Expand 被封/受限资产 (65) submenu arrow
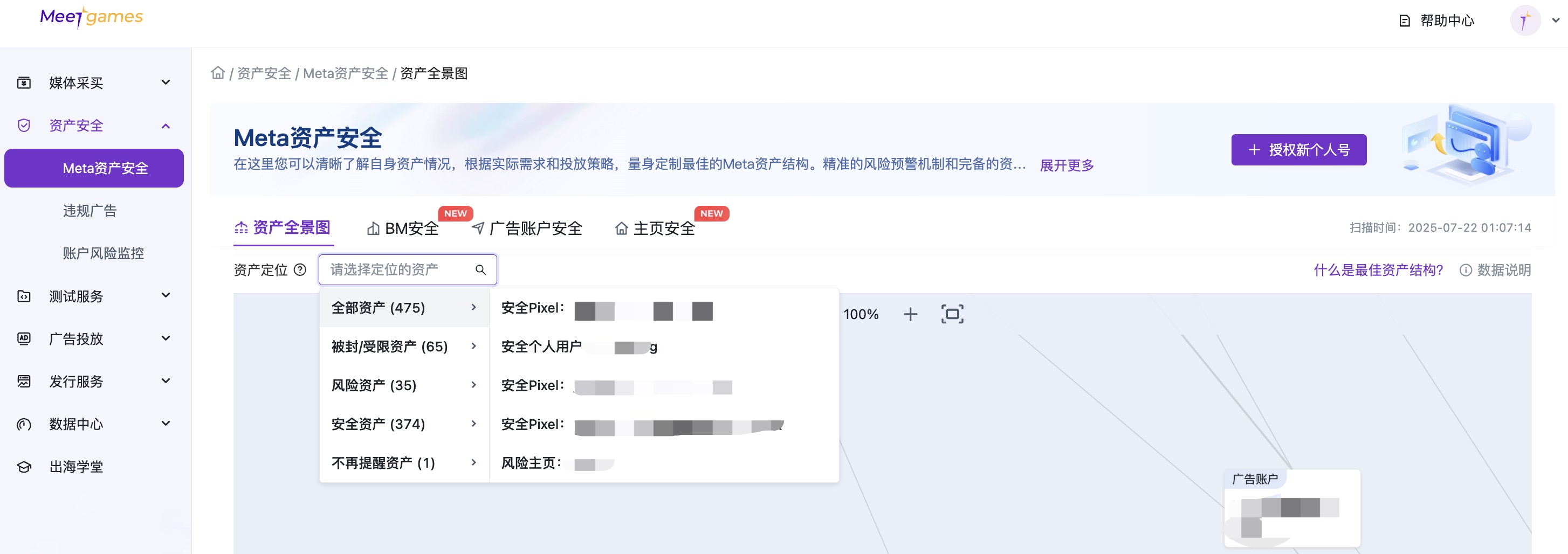 coord(473,346)
